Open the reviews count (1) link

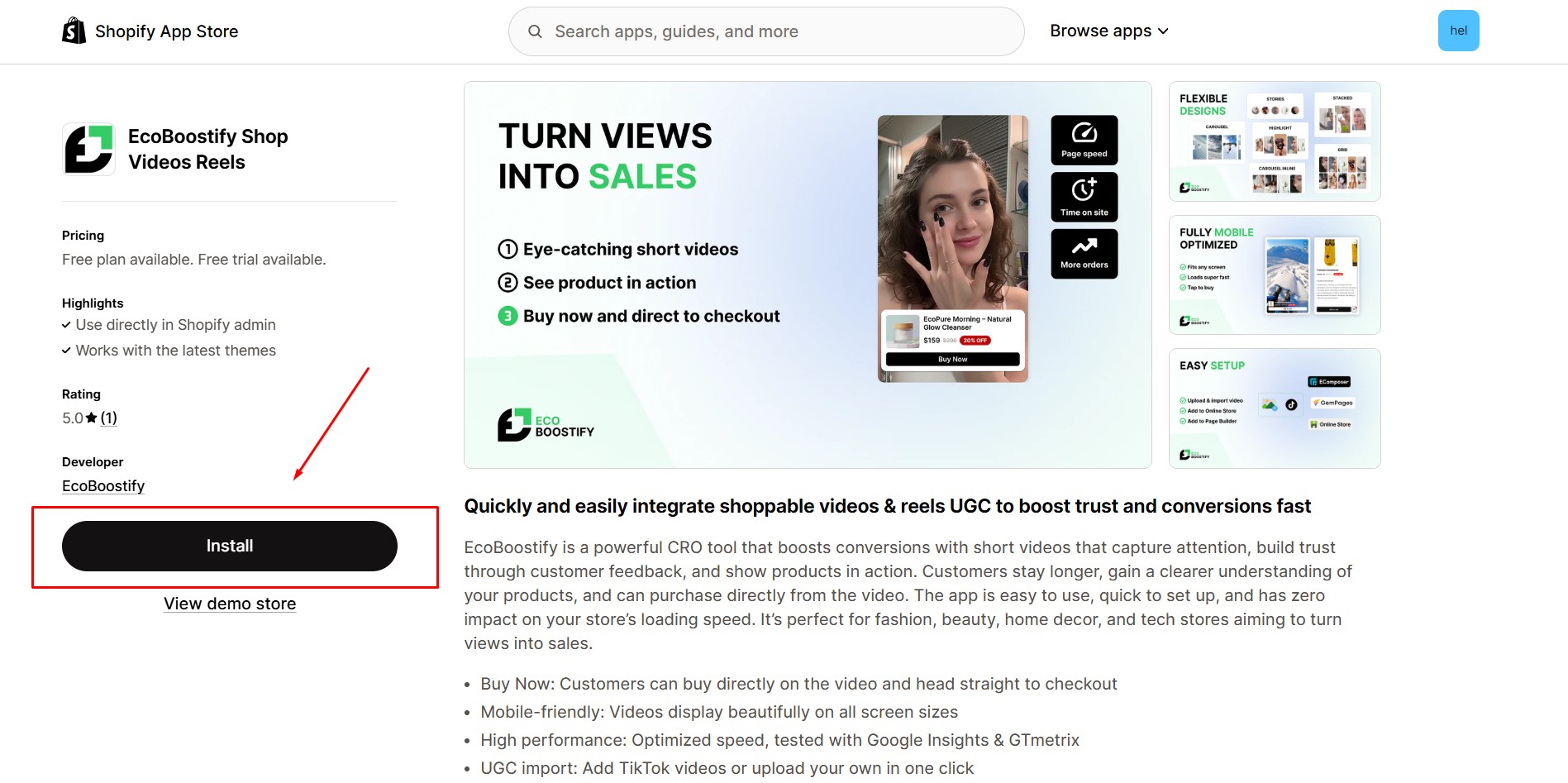click(109, 418)
